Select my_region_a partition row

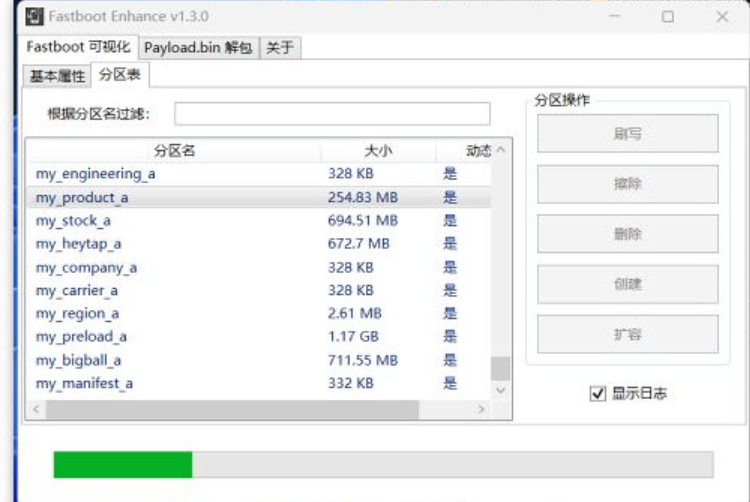tap(259, 314)
